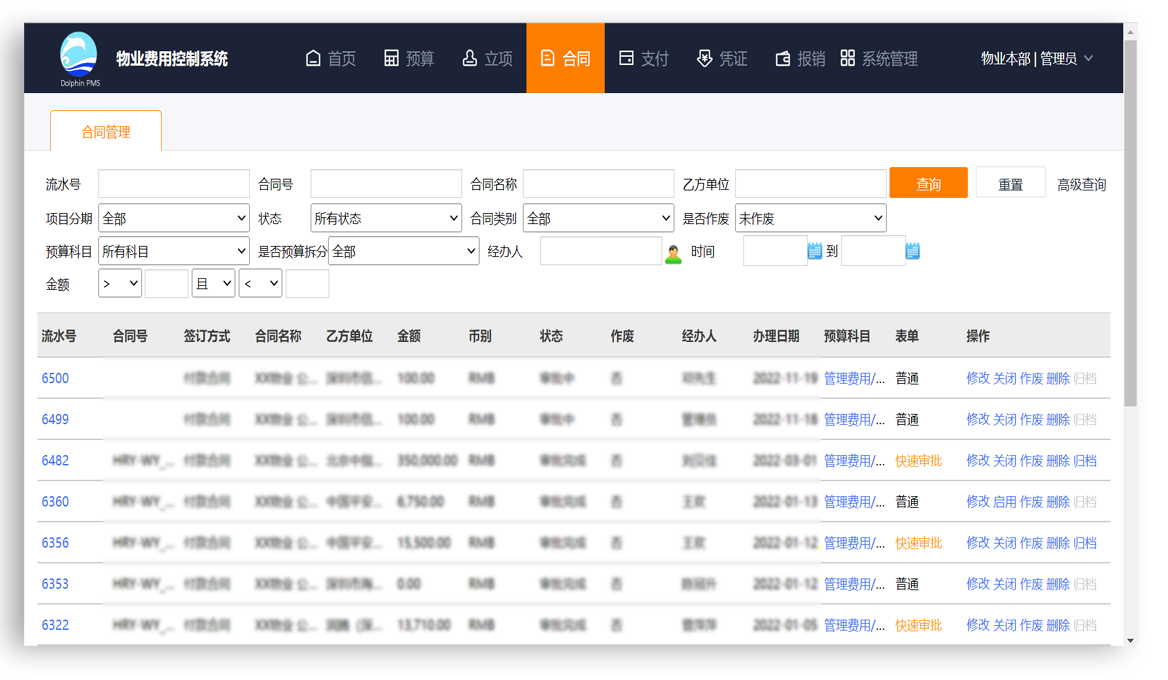The height and width of the screenshot is (680, 1168).
Task: Open contract 6356 link
Action: pyautogui.click(x=55, y=543)
